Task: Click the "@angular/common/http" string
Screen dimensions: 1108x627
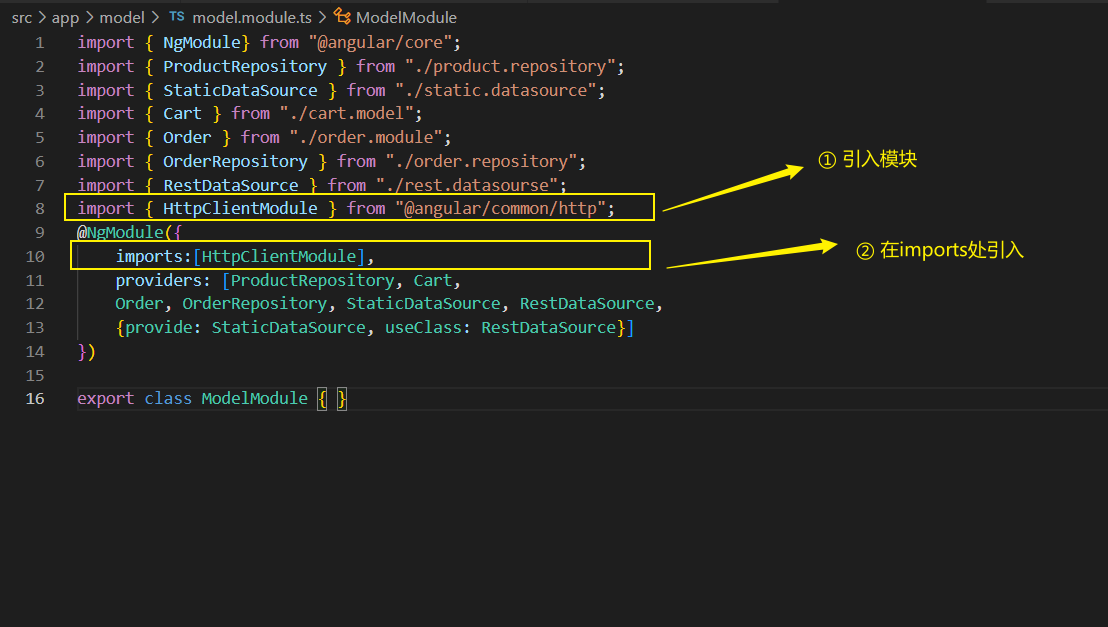Action: (x=501, y=209)
